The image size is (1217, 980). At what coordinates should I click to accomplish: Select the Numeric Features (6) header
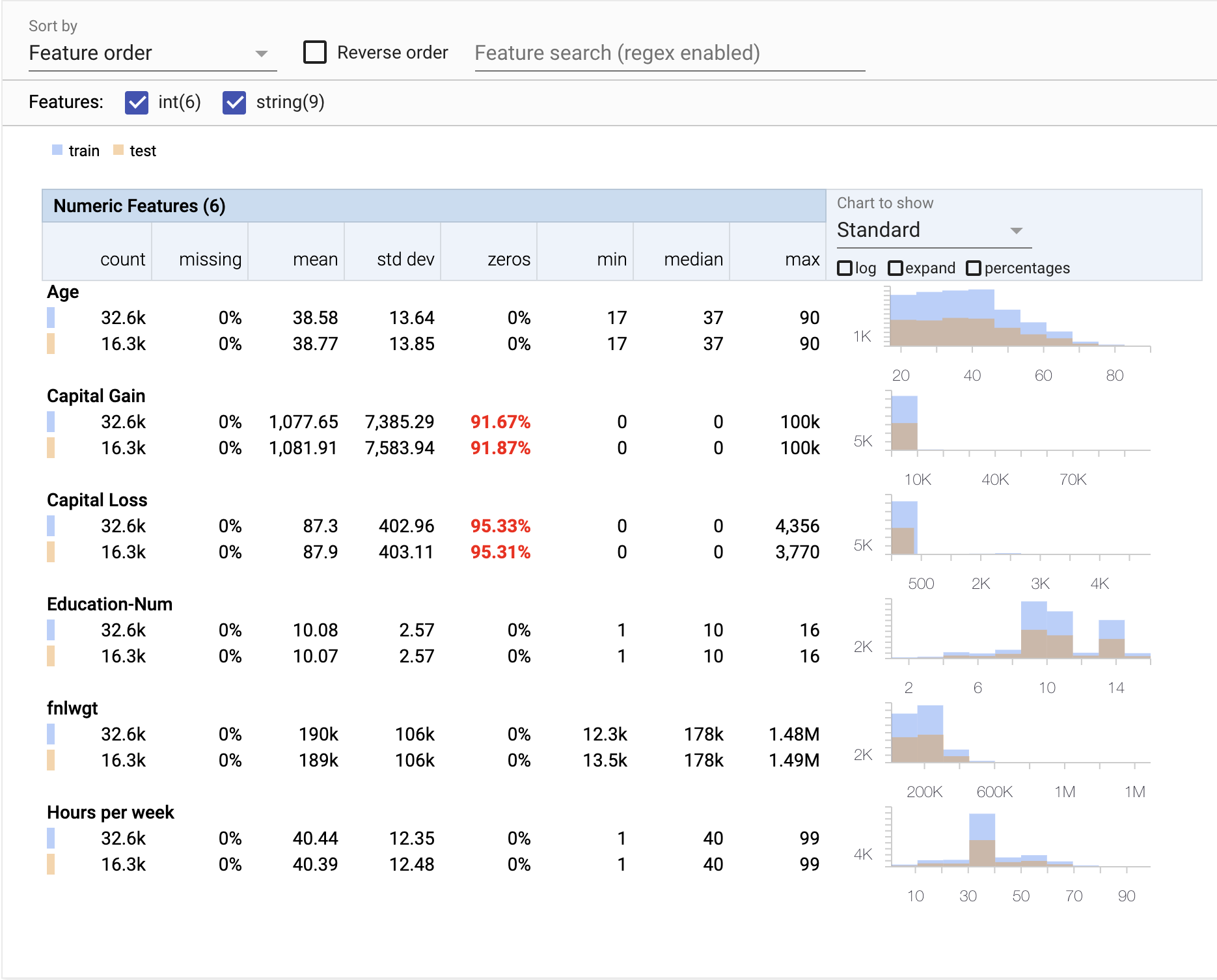click(434, 206)
